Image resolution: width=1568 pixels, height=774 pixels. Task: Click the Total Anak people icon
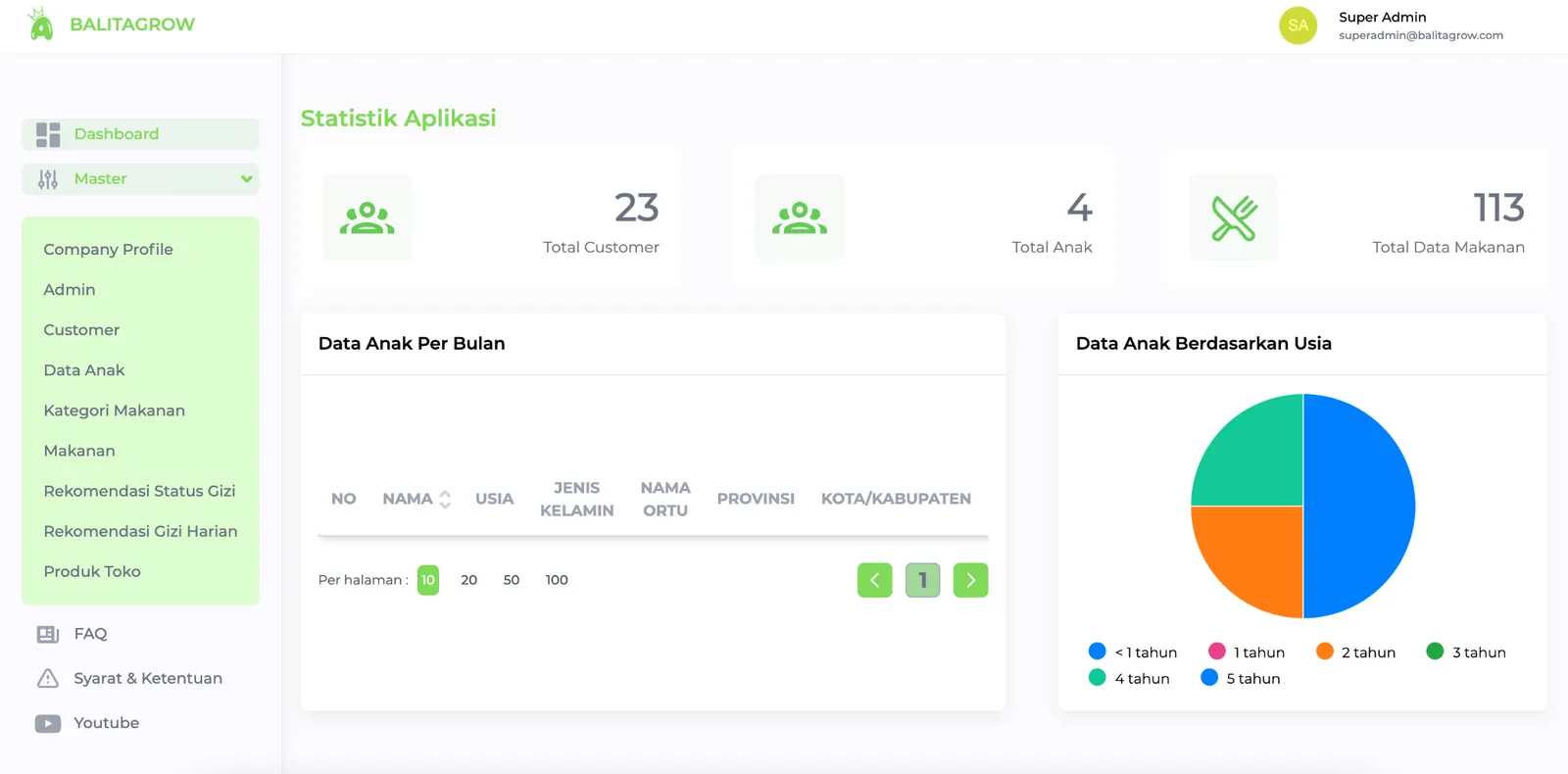pos(800,218)
